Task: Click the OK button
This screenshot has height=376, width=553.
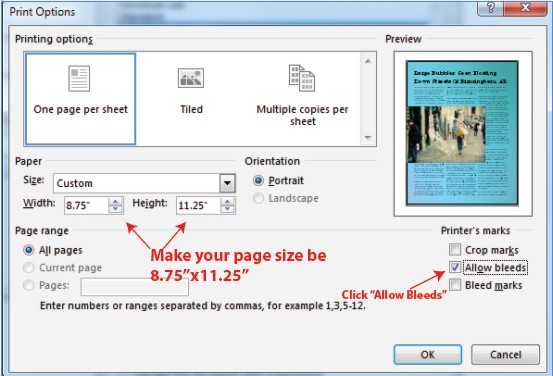Action: coord(427,354)
